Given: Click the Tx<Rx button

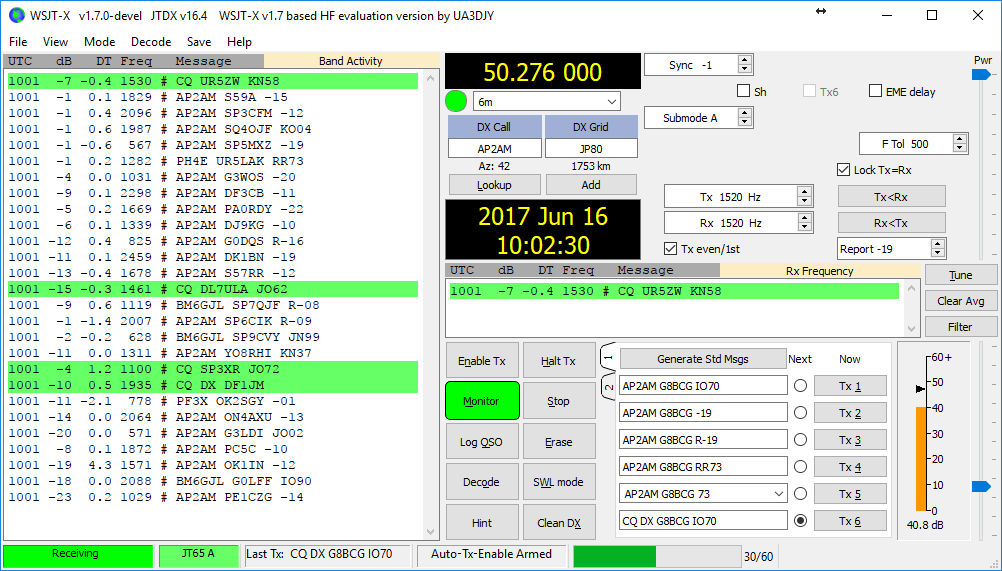Looking at the screenshot, I should click(891, 197).
